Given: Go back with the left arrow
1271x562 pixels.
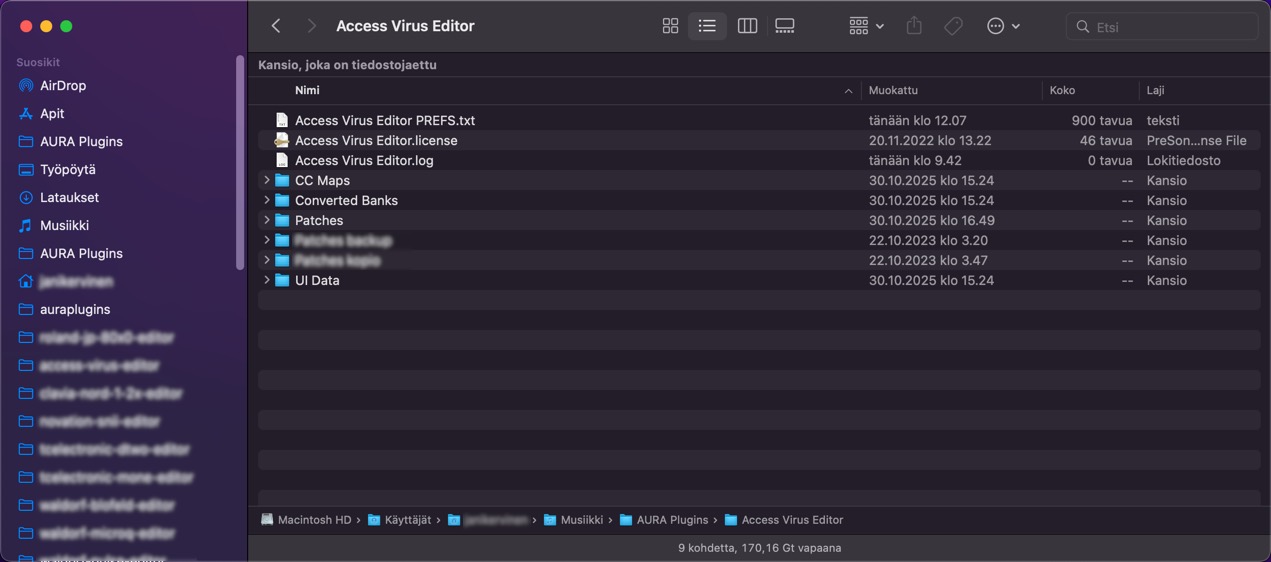Looking at the screenshot, I should coord(276,26).
